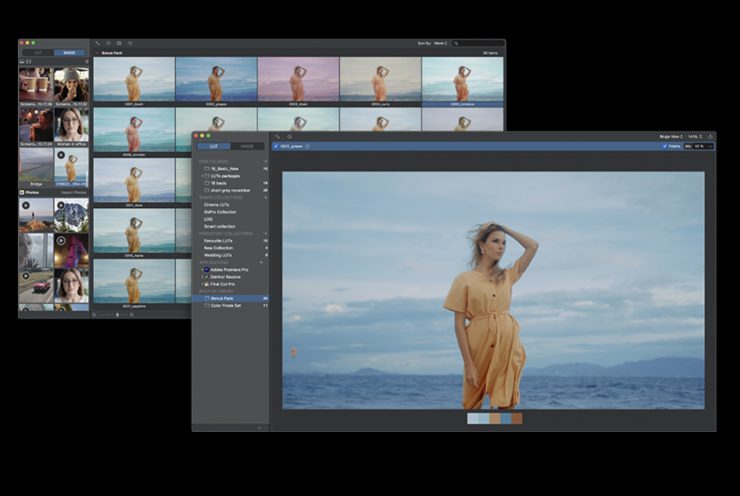Click the search field in back window
The image size is (740, 496).
pyautogui.click(x=480, y=44)
